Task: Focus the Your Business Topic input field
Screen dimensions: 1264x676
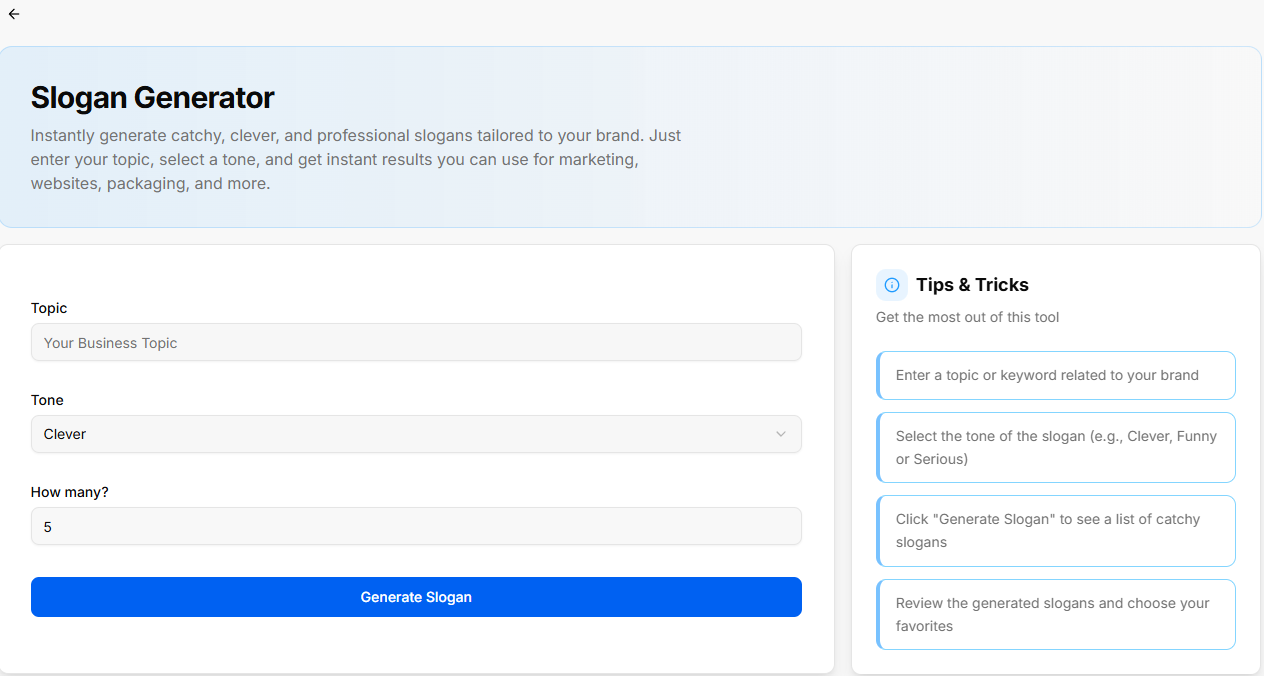Action: (x=416, y=342)
